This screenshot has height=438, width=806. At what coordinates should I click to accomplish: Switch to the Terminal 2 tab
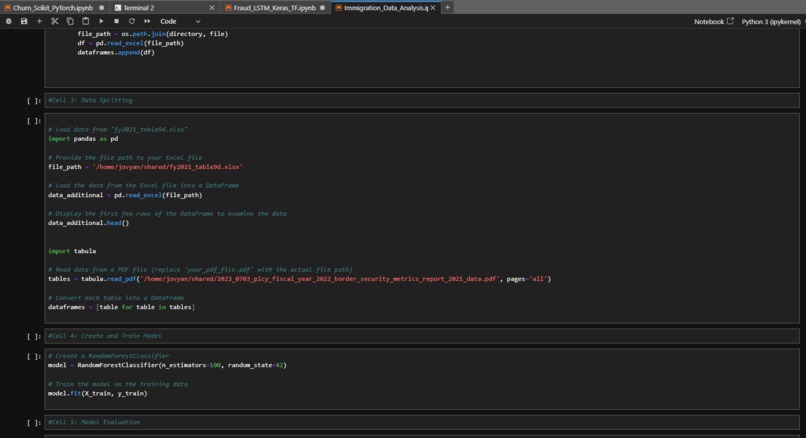[139, 8]
